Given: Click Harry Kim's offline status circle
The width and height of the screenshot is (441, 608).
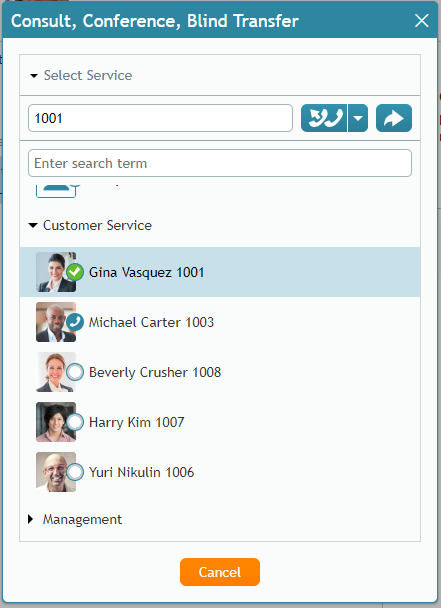Looking at the screenshot, I should pos(75,422).
